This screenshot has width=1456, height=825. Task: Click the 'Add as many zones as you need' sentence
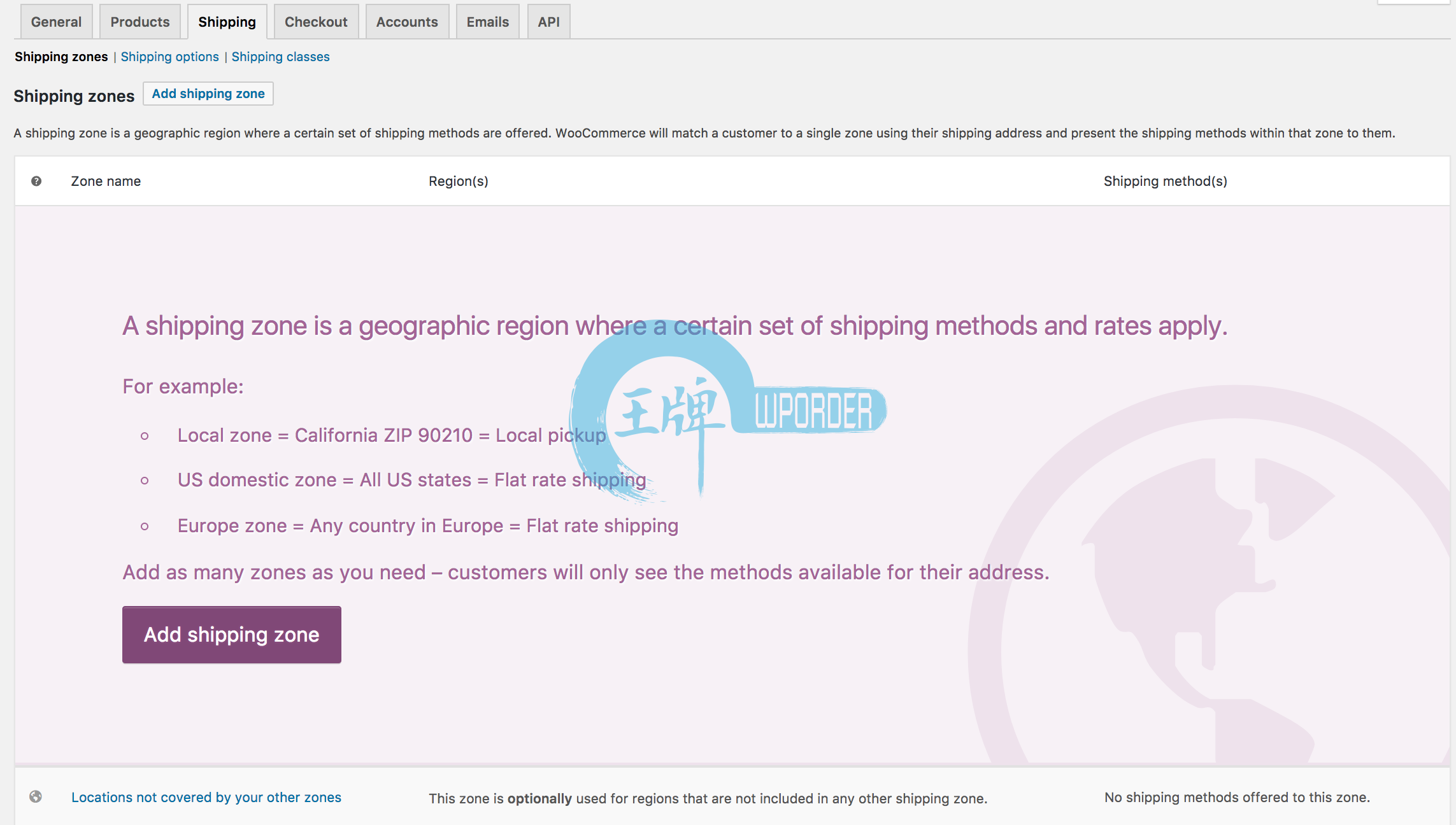tap(586, 572)
